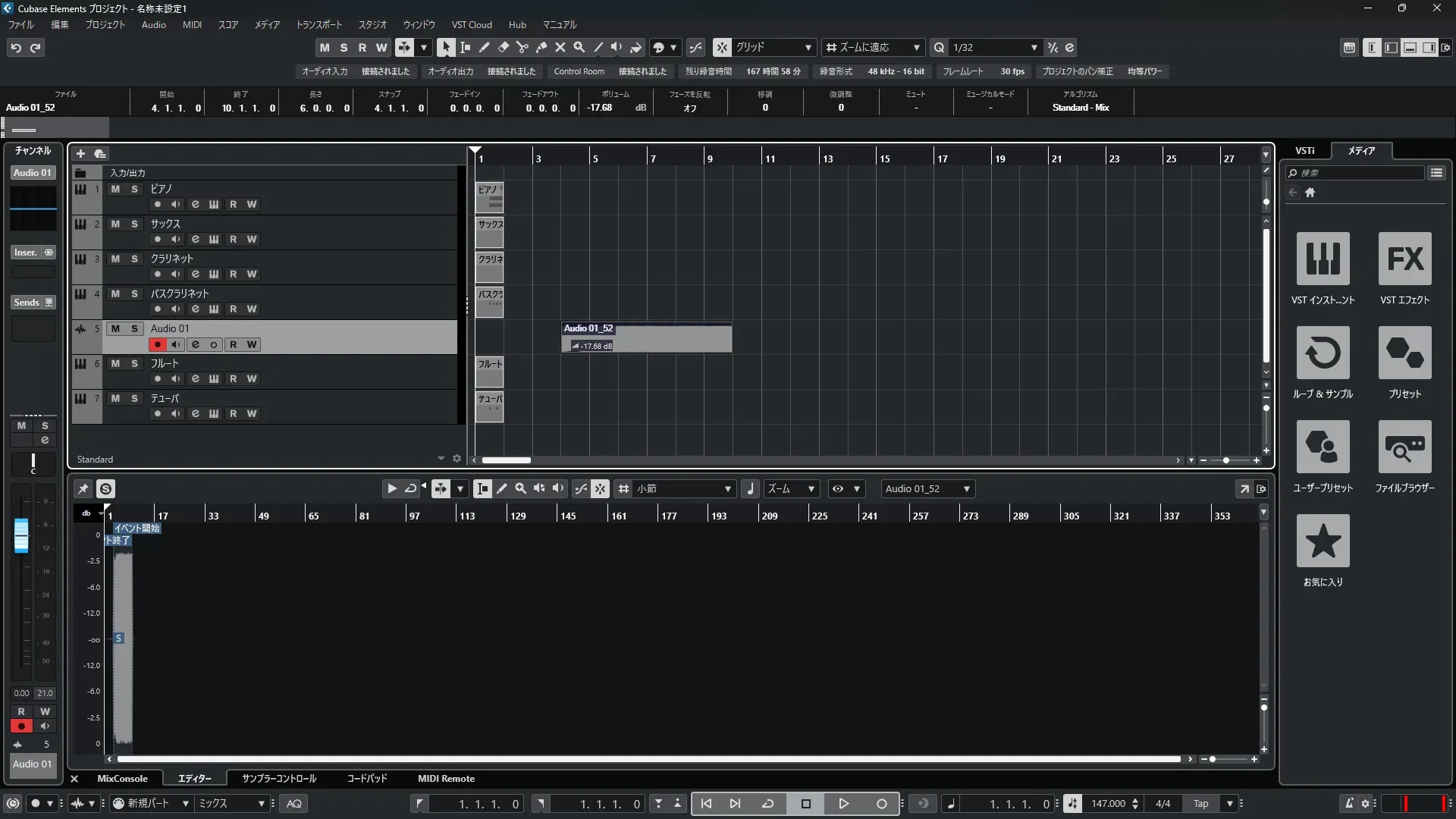
Task: Select the Eraser tool in toolbar
Action: click(503, 47)
